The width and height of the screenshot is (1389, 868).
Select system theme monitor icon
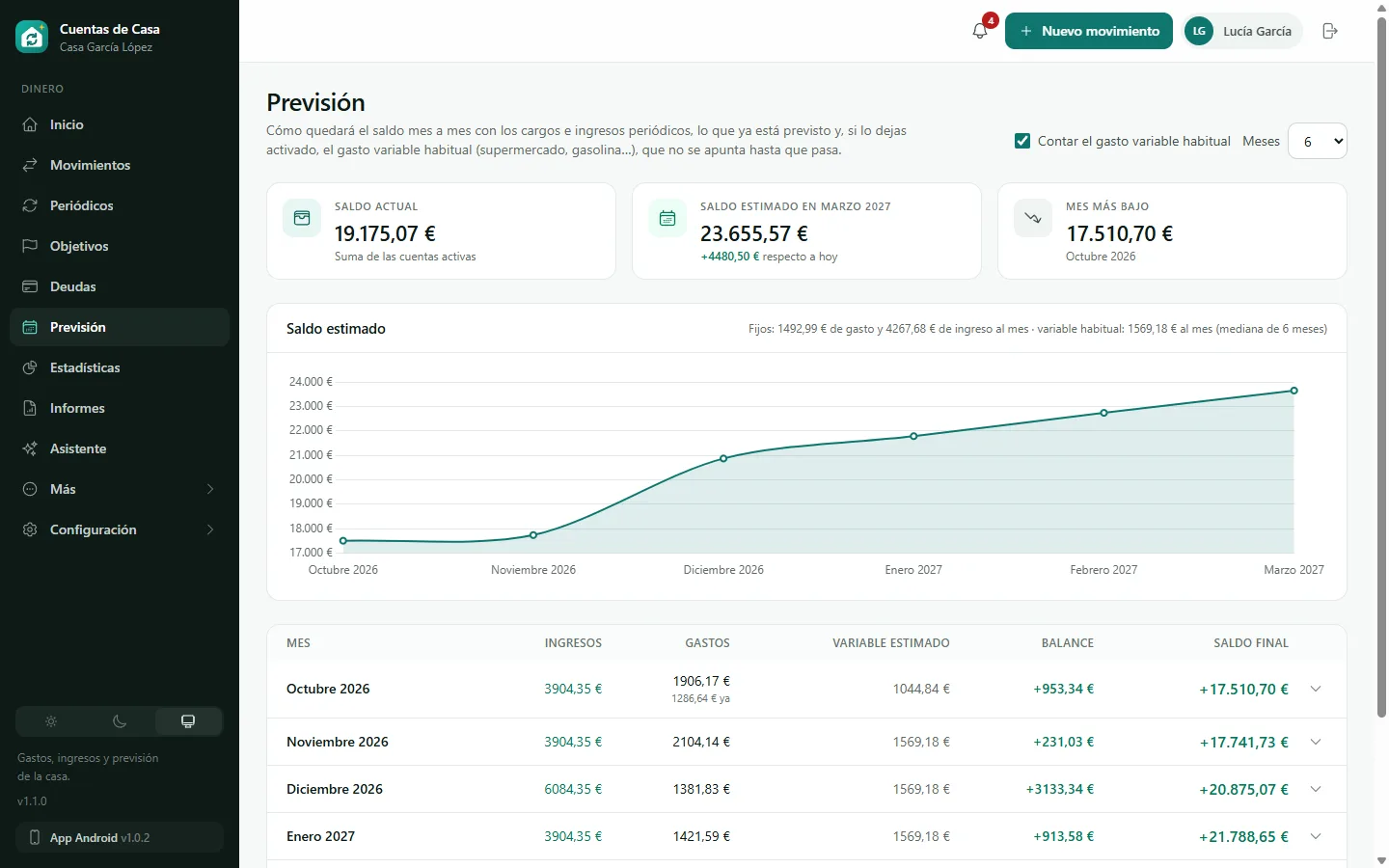point(188,721)
